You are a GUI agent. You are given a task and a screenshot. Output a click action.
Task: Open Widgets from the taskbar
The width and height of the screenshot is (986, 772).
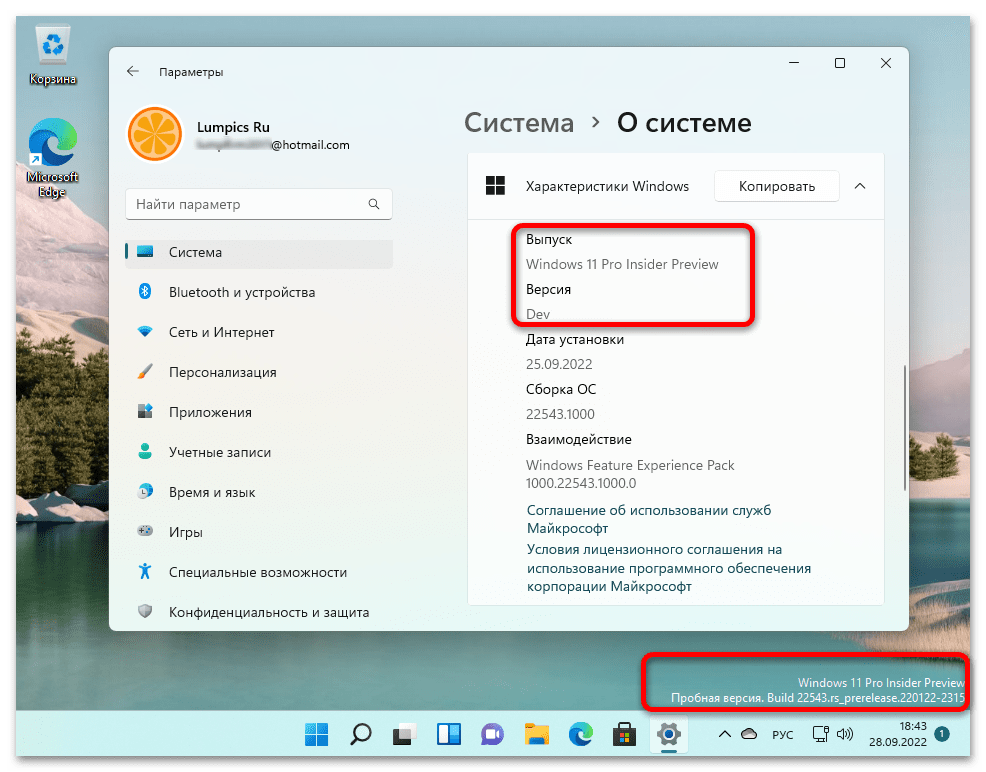click(449, 734)
